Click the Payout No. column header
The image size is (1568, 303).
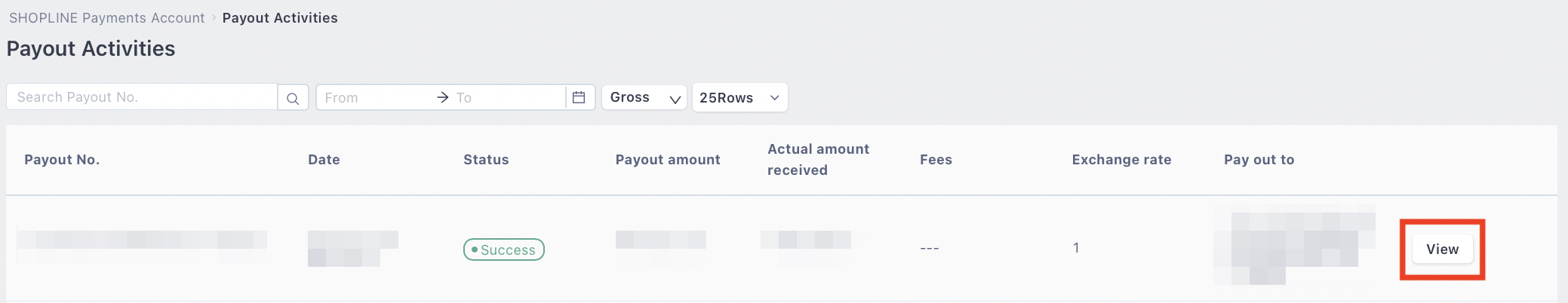62,160
